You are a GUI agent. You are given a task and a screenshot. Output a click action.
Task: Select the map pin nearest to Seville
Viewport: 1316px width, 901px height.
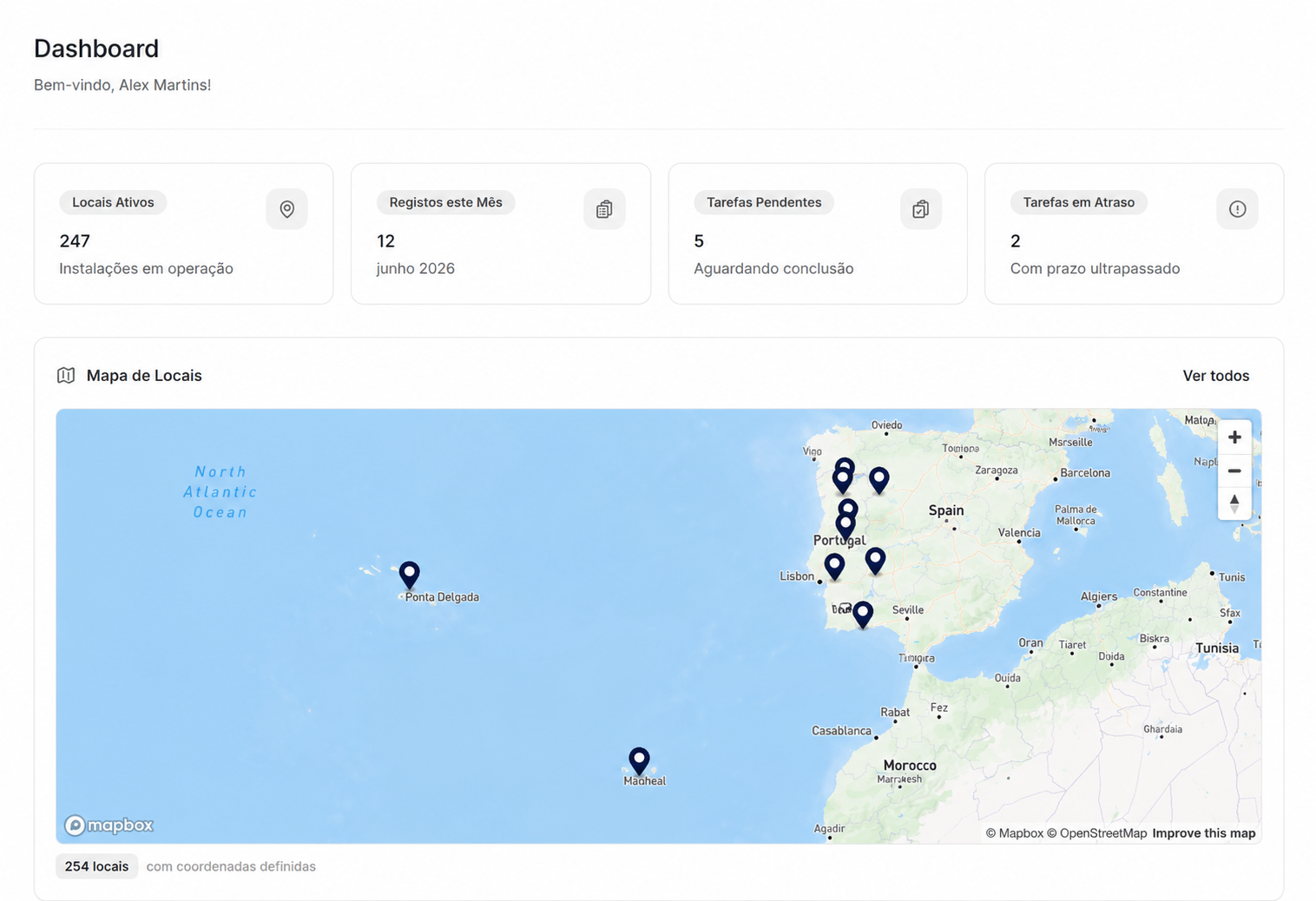862,615
